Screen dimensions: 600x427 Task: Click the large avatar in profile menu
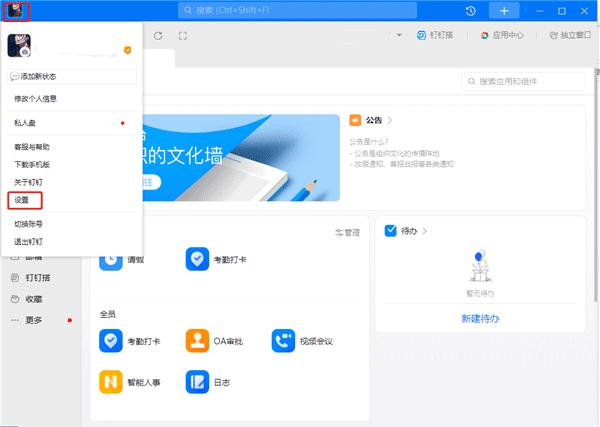coord(19,46)
